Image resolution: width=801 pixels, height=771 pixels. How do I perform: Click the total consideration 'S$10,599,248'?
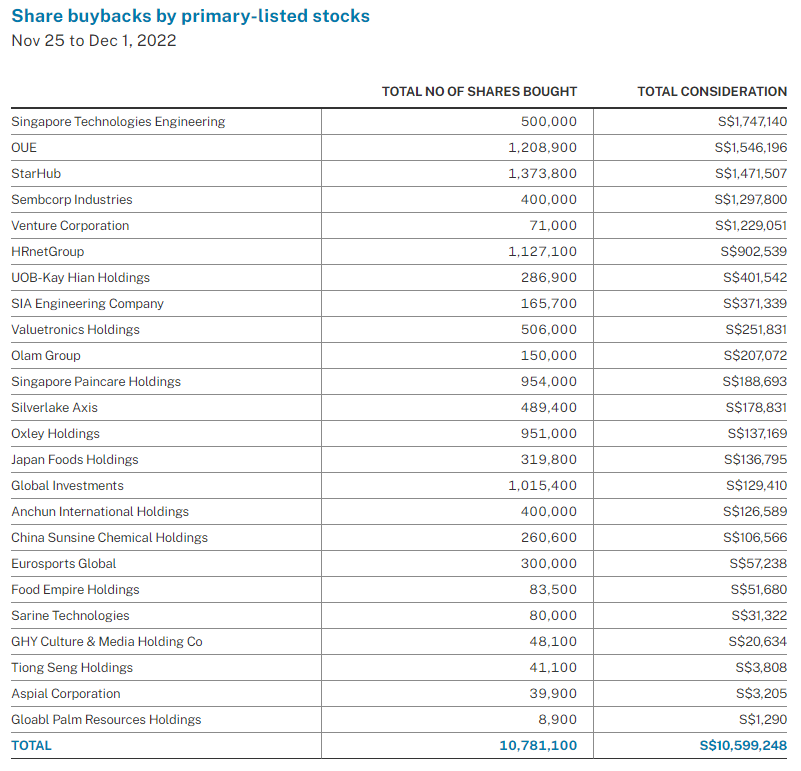pos(743,746)
